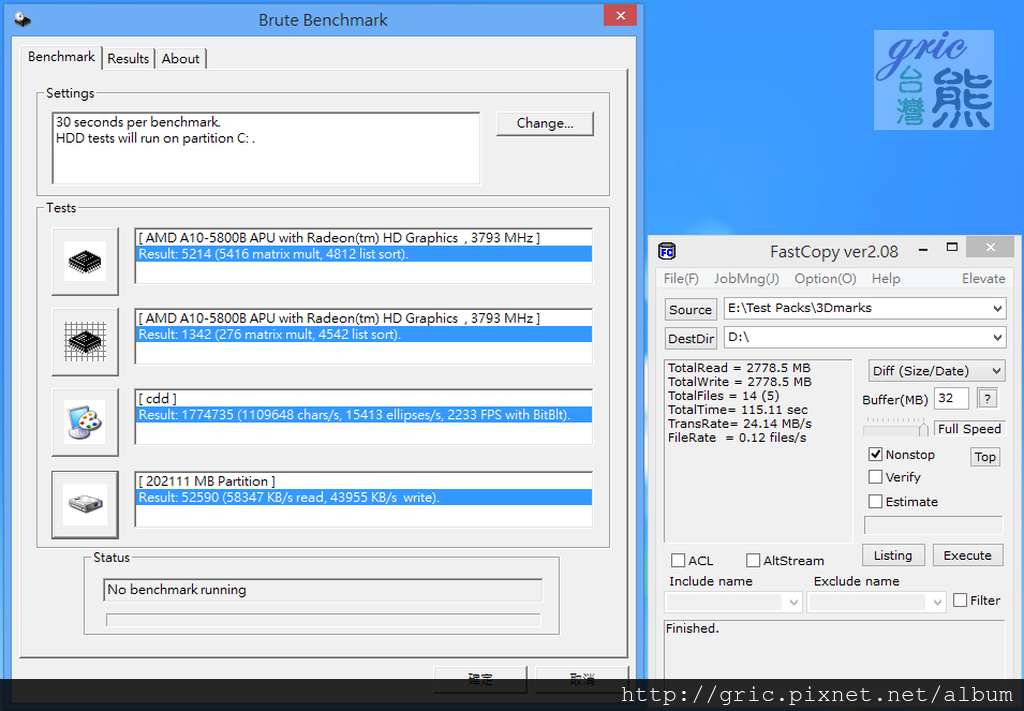Select the graphics Result: 1774735 row
The width and height of the screenshot is (1024, 711).
[364, 415]
